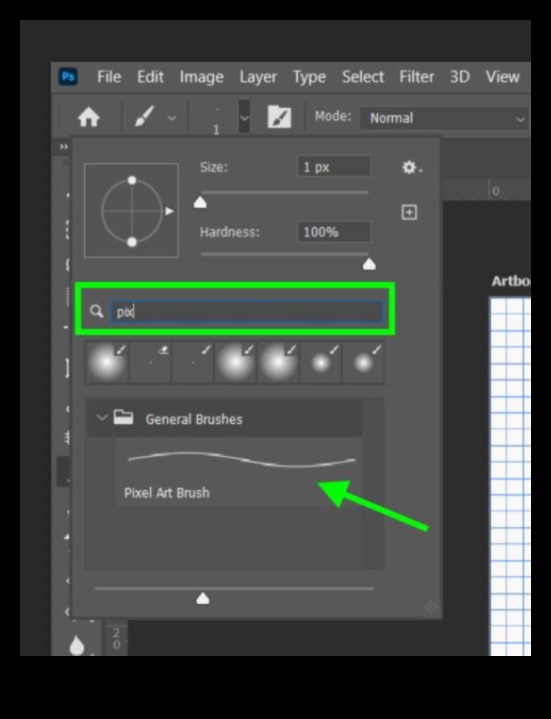Click the Photoshop Ps logo icon
551x719 pixels.
pos(68,76)
